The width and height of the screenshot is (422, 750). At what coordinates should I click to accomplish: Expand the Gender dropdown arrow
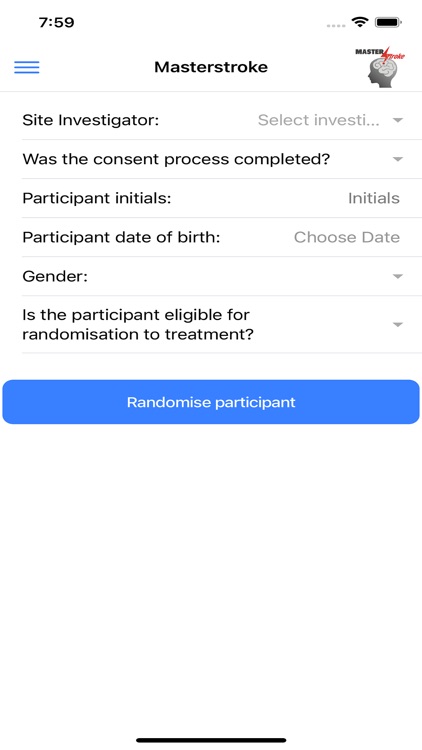point(398,276)
